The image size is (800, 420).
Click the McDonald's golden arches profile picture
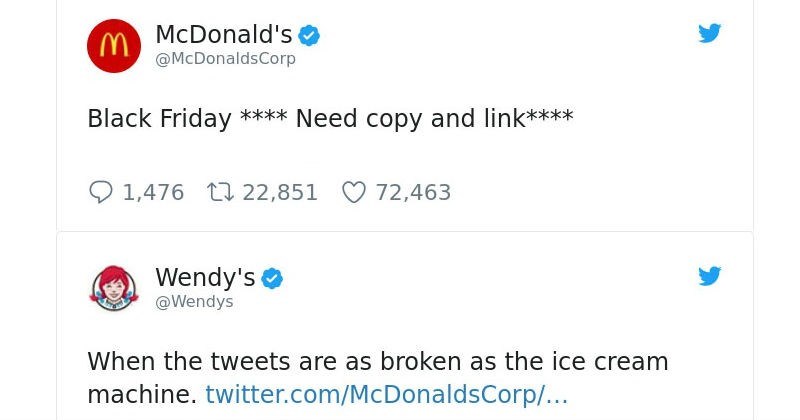pos(114,46)
